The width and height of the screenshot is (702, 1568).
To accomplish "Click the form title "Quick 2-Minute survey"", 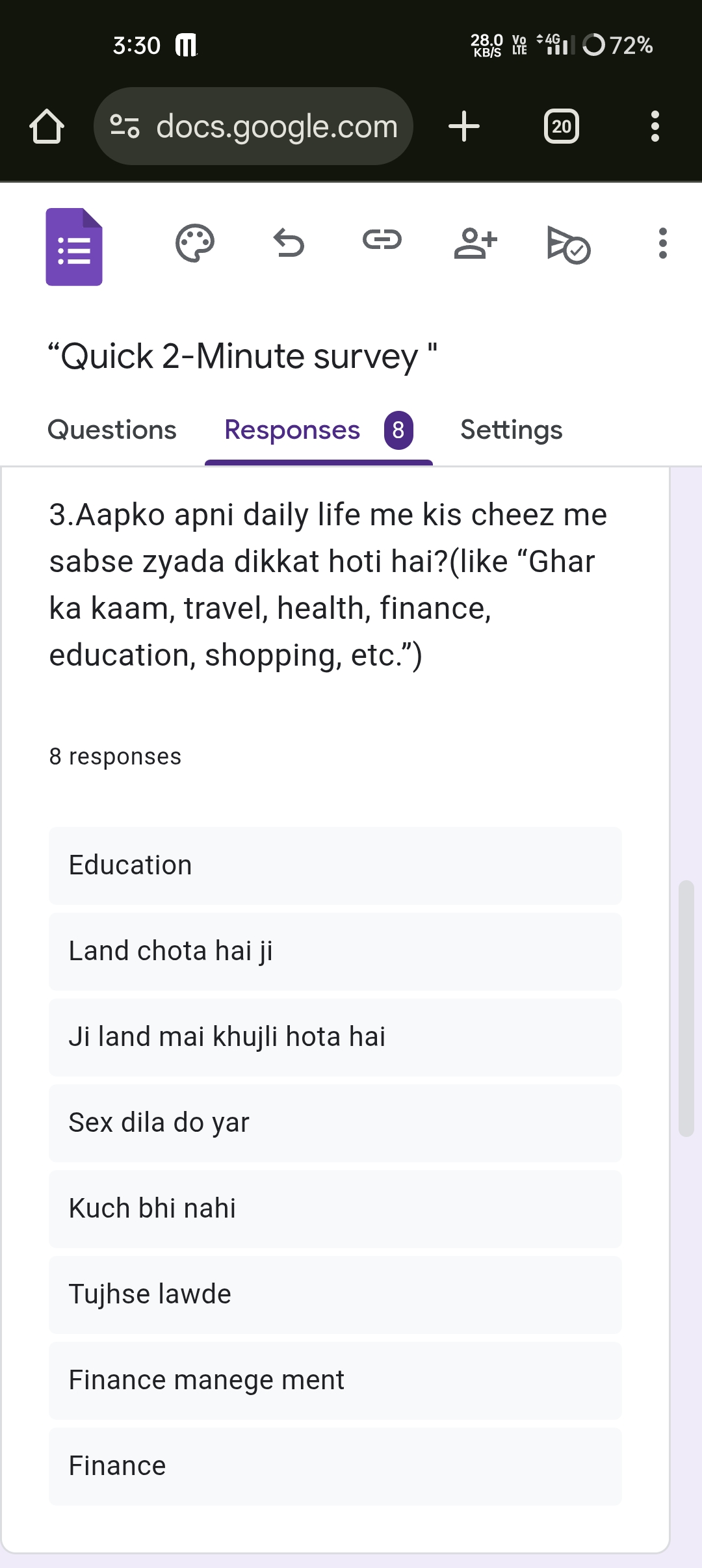I will coord(242,357).
